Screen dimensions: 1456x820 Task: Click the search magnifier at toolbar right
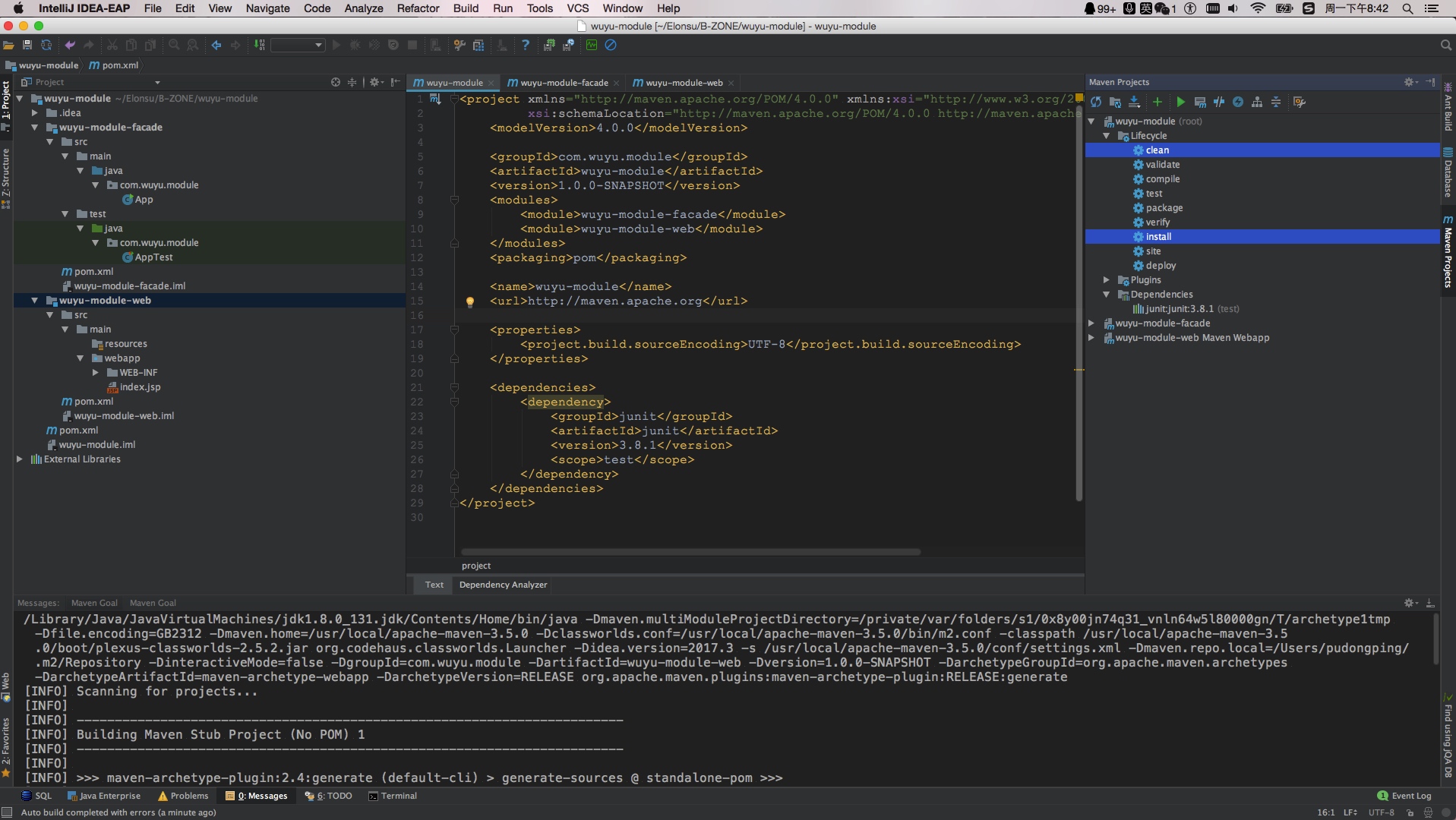(1446, 46)
